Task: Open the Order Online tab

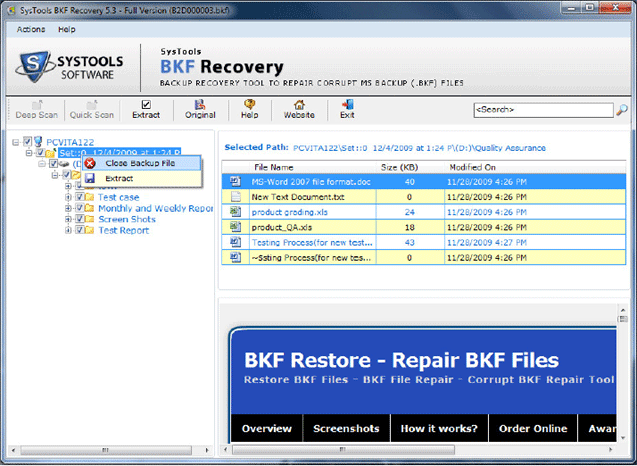Action: point(533,428)
